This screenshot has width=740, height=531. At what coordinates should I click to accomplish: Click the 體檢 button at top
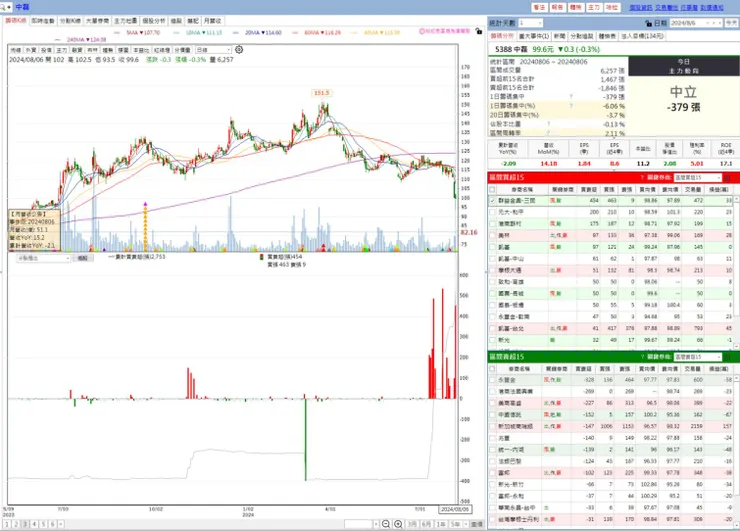[x=576, y=8]
